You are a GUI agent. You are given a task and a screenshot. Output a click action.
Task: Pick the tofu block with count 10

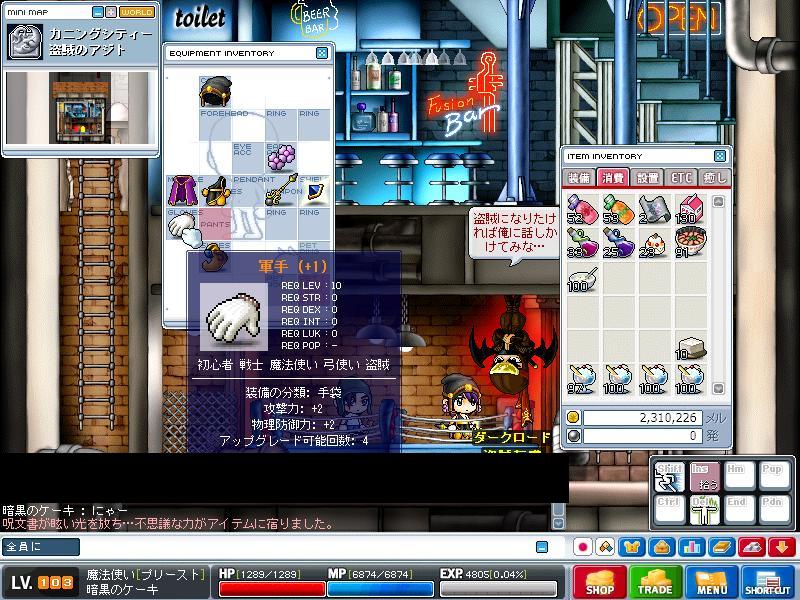pyautogui.click(x=690, y=348)
